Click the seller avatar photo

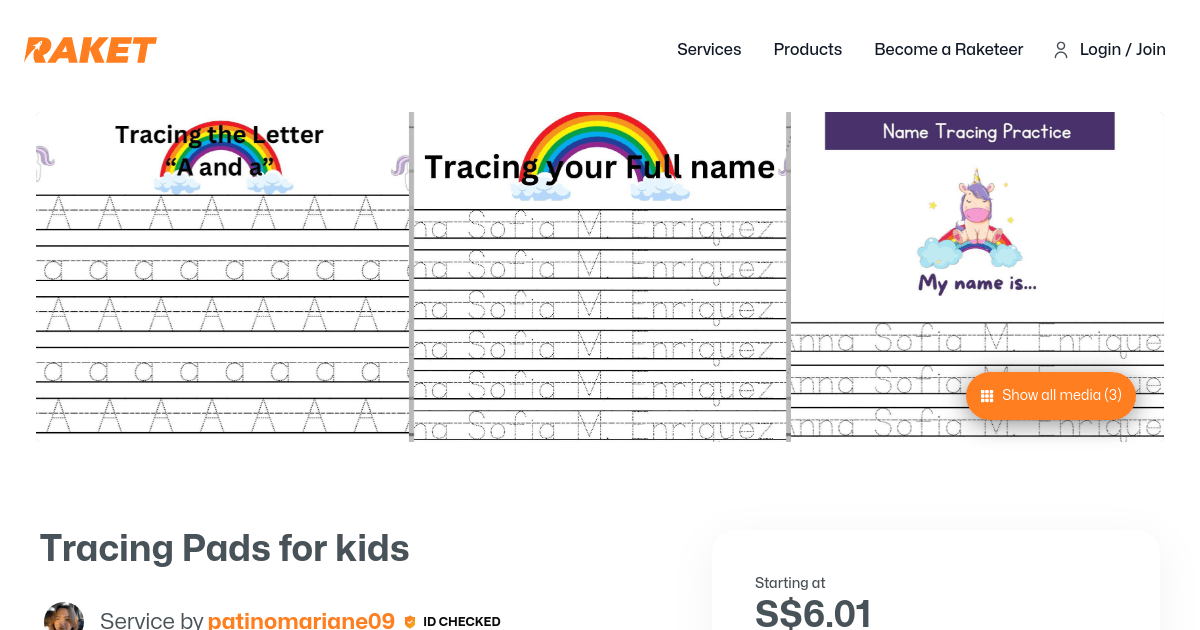pyautogui.click(x=64, y=616)
